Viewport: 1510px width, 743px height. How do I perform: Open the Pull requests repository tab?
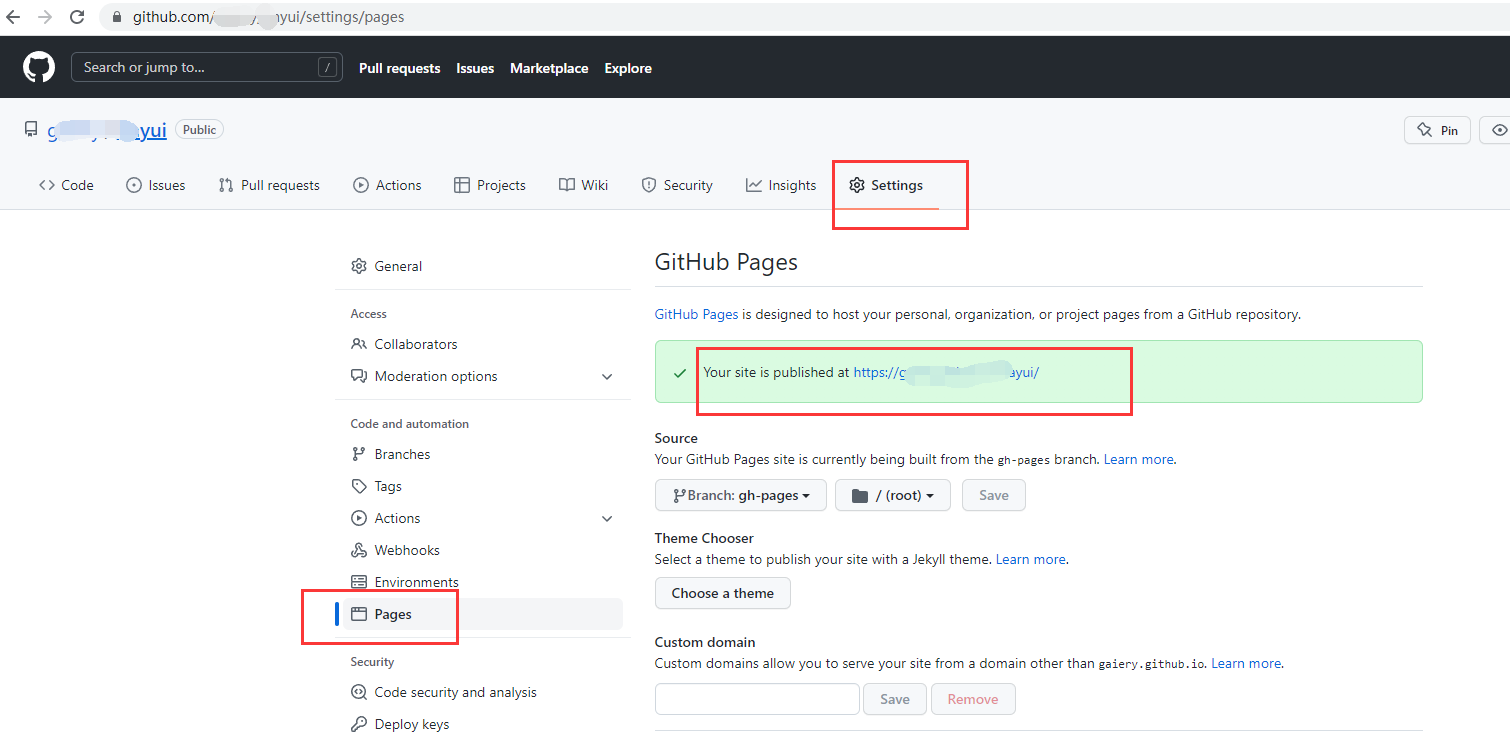[269, 185]
